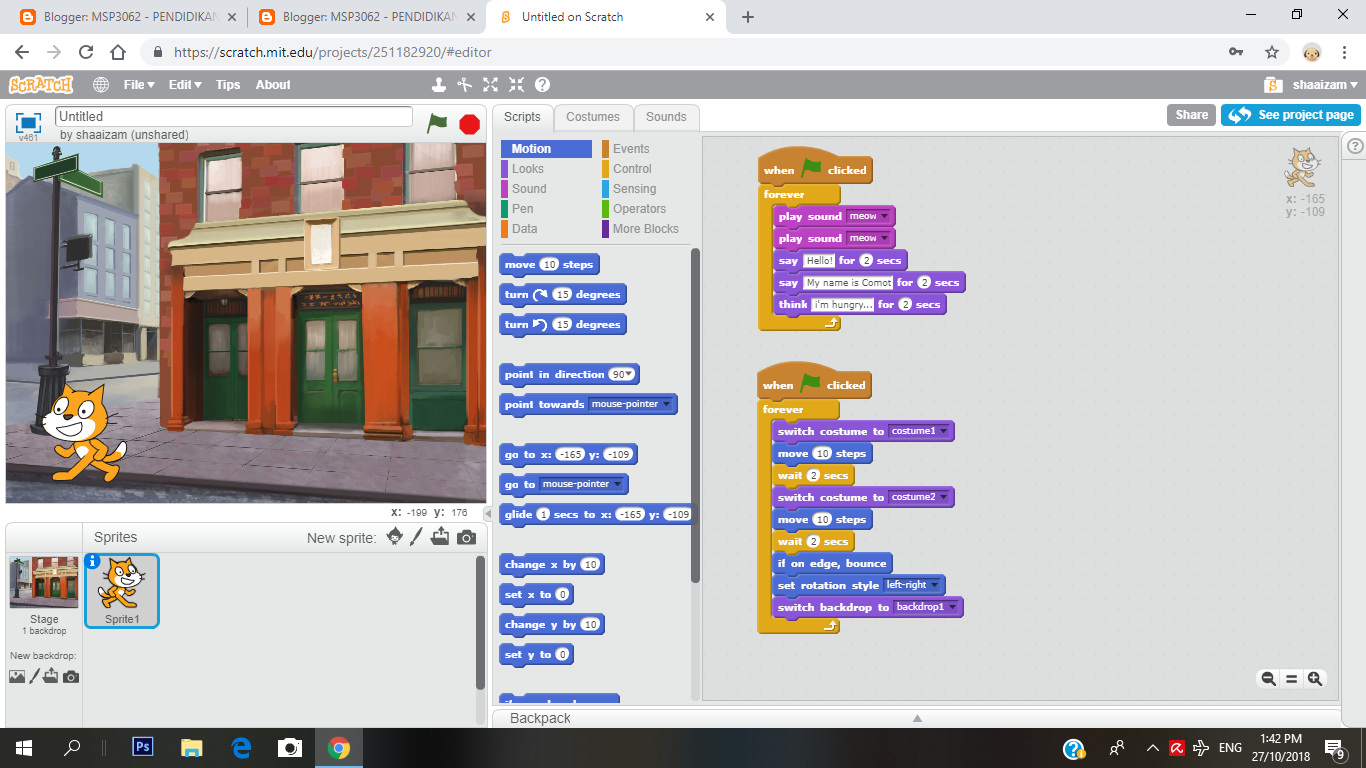Select the Stage backdrop thumbnail
The width and height of the screenshot is (1366, 768).
44,583
